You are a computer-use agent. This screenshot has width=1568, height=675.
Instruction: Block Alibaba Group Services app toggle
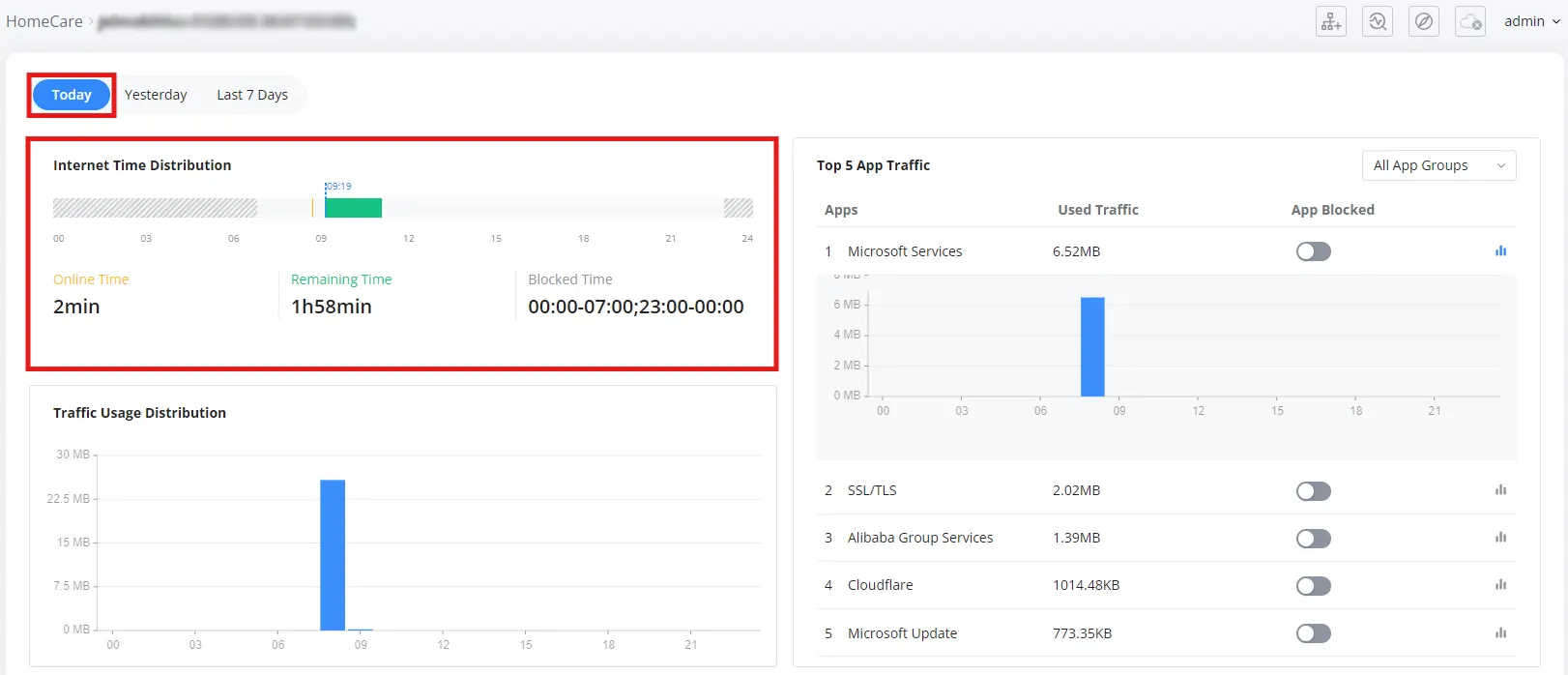[1313, 539]
